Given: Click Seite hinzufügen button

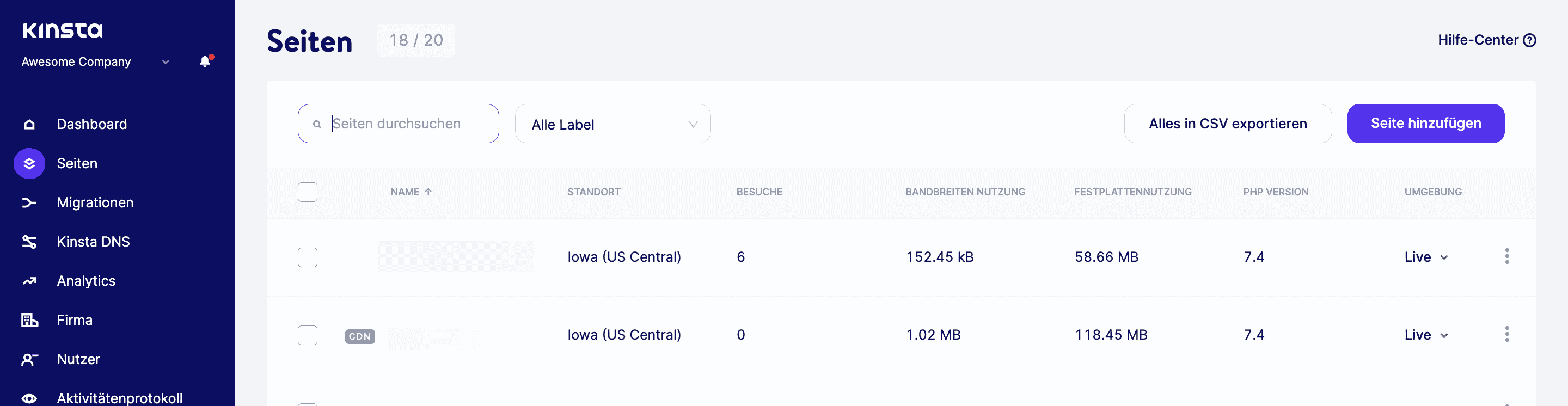Looking at the screenshot, I should (x=1425, y=124).
